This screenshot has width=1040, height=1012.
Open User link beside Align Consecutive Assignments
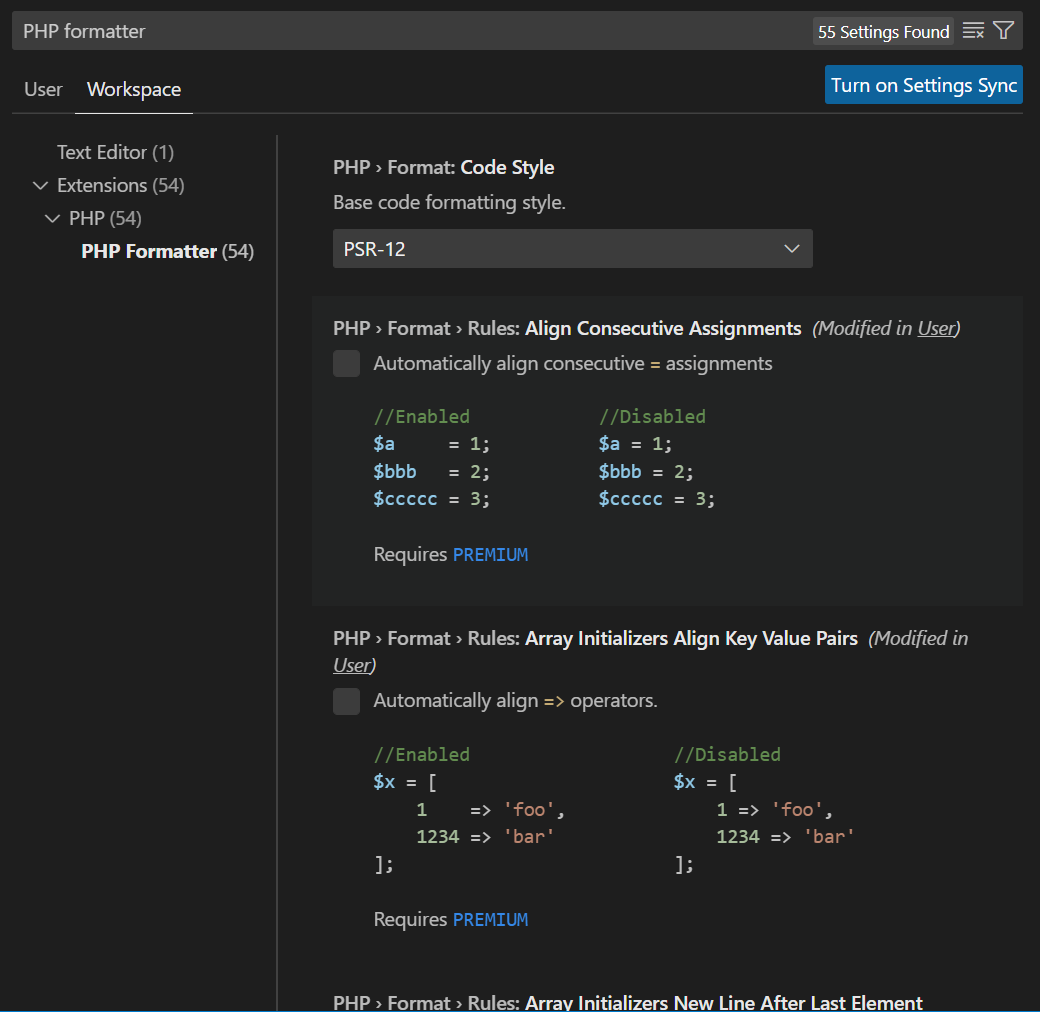click(936, 328)
